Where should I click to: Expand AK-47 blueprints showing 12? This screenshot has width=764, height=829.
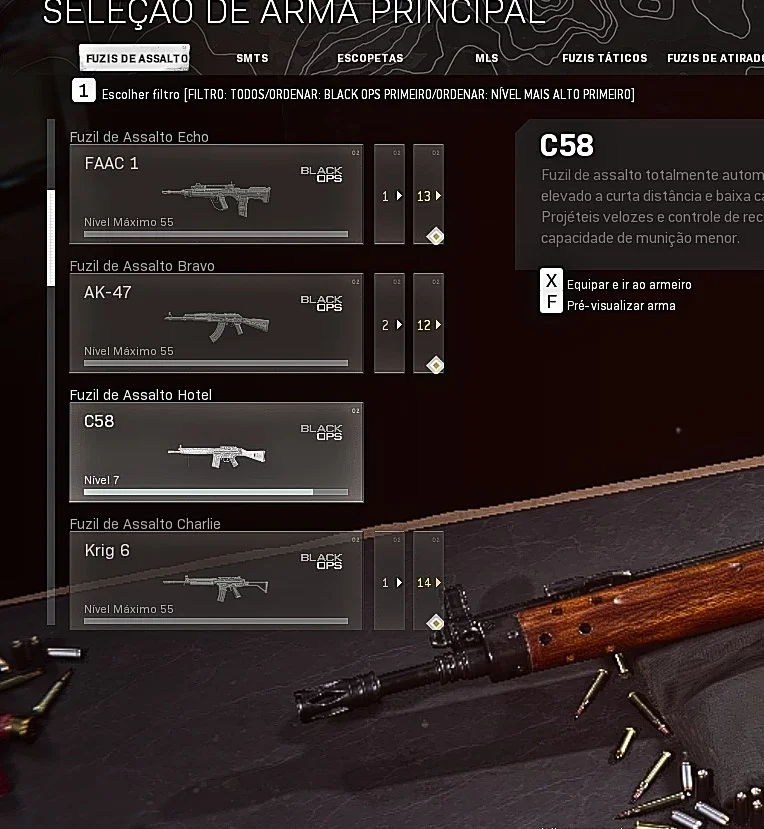[x=428, y=323]
